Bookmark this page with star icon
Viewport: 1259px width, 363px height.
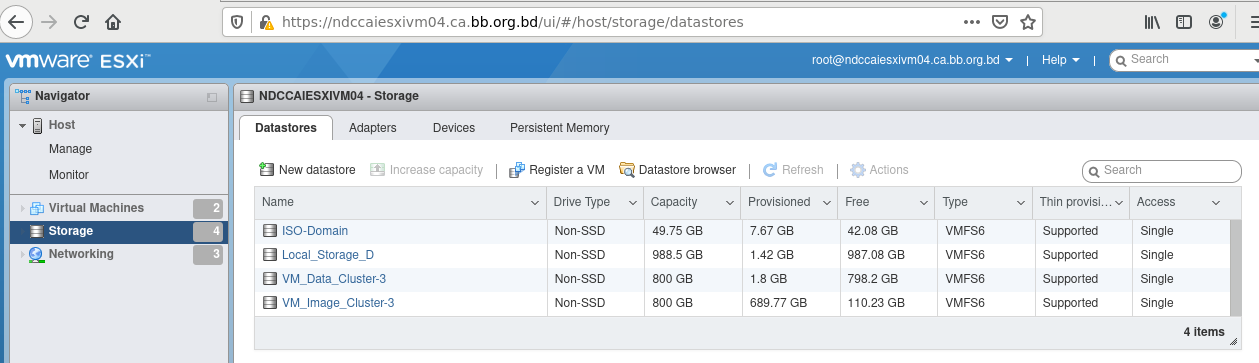click(1027, 21)
